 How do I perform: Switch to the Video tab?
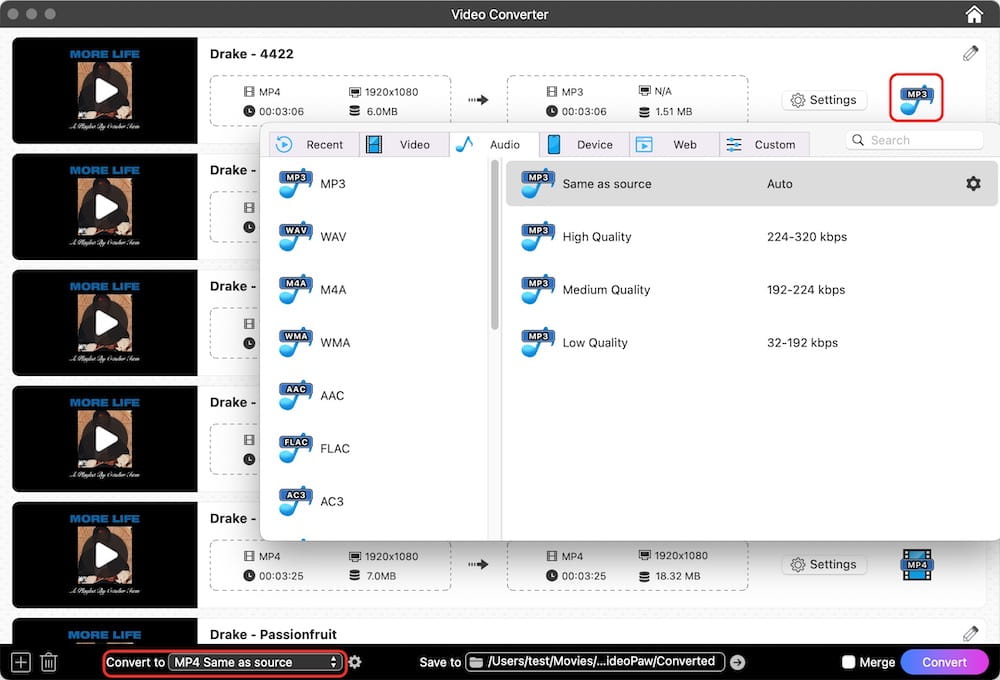tap(399, 144)
